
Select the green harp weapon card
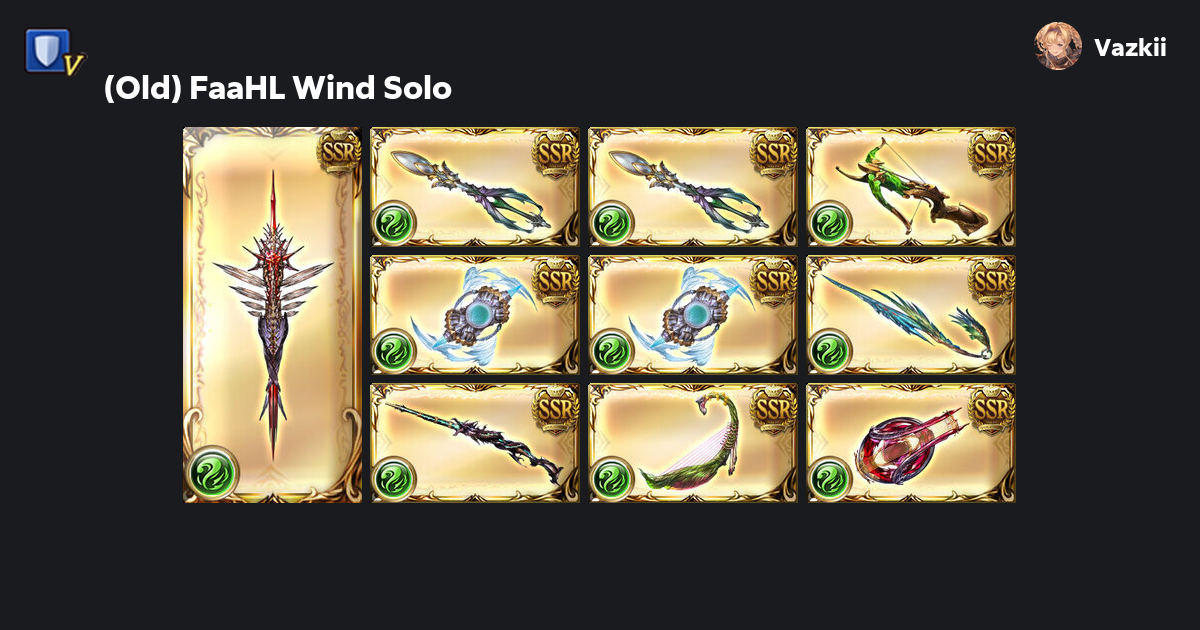click(693, 443)
